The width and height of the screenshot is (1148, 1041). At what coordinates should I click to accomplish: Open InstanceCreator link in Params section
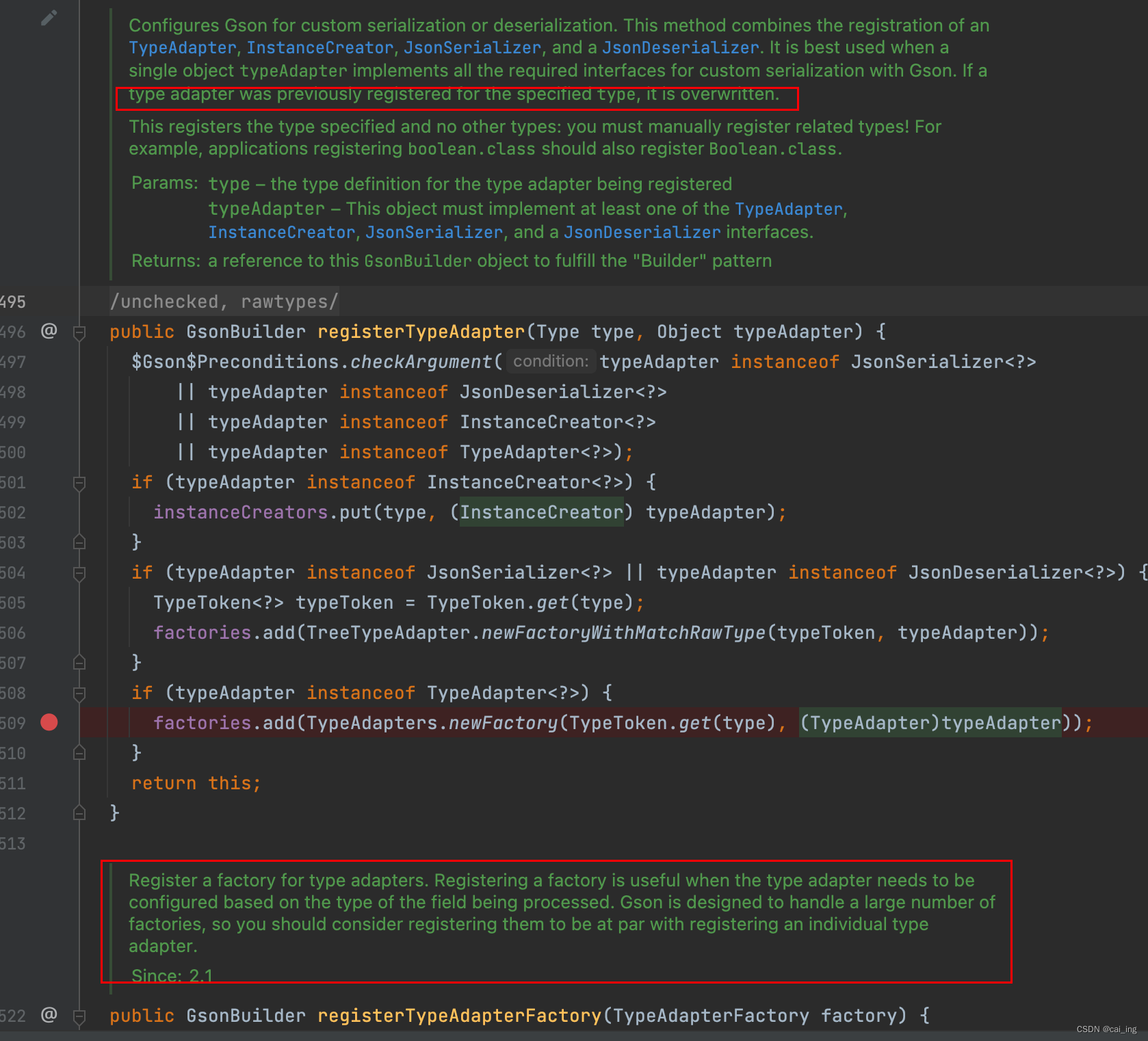pos(282,233)
